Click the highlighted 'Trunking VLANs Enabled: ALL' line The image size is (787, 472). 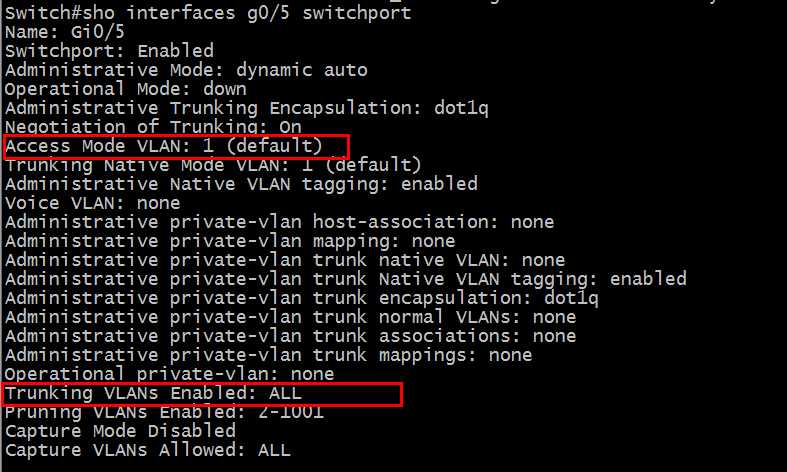pos(153,393)
